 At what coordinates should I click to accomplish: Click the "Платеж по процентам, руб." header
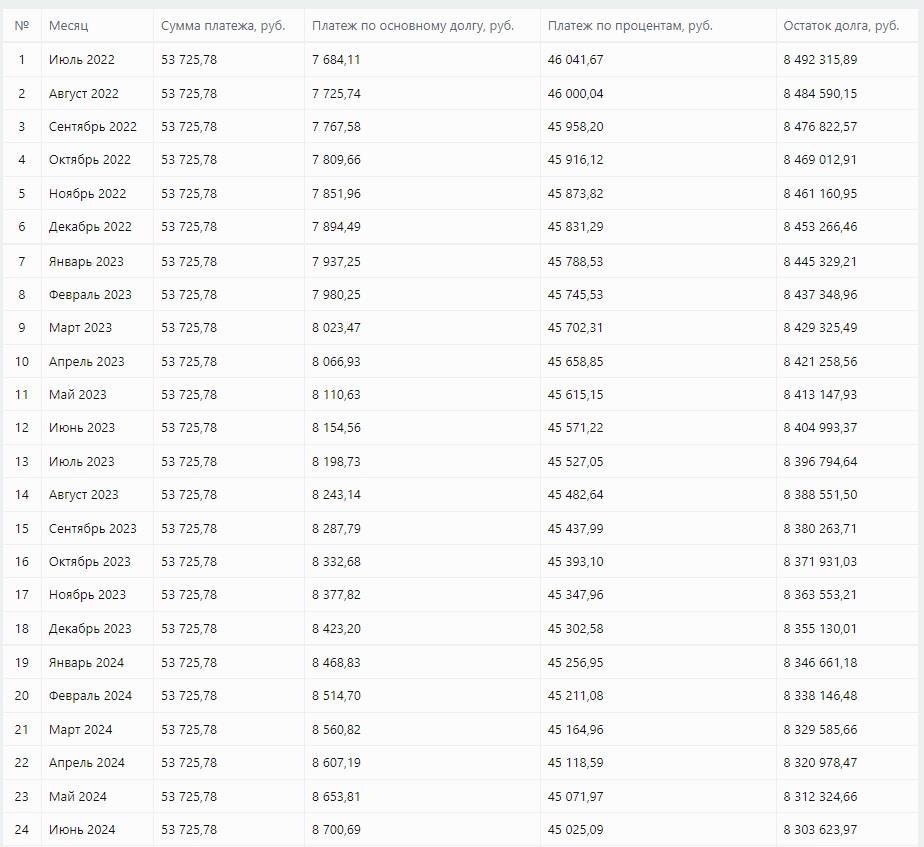tap(630, 25)
